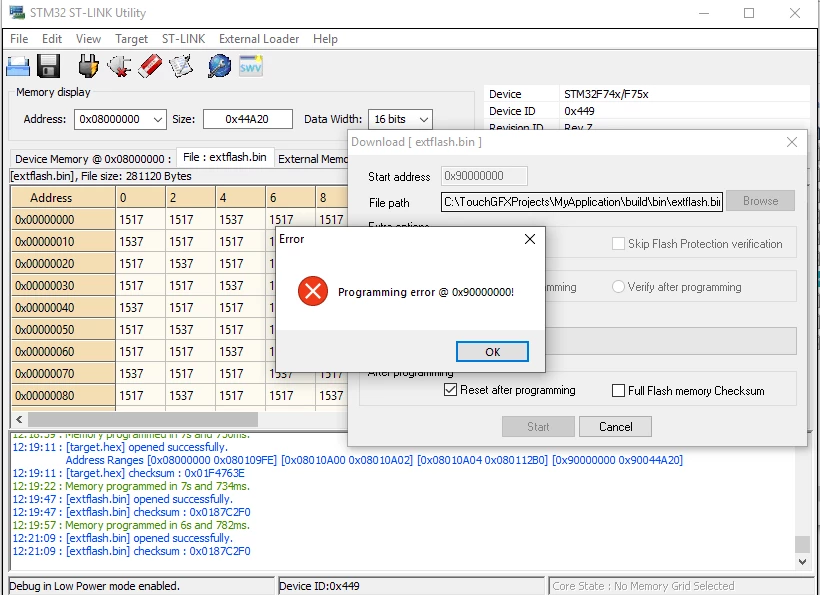Select Verify after programming radio button

click(618, 287)
